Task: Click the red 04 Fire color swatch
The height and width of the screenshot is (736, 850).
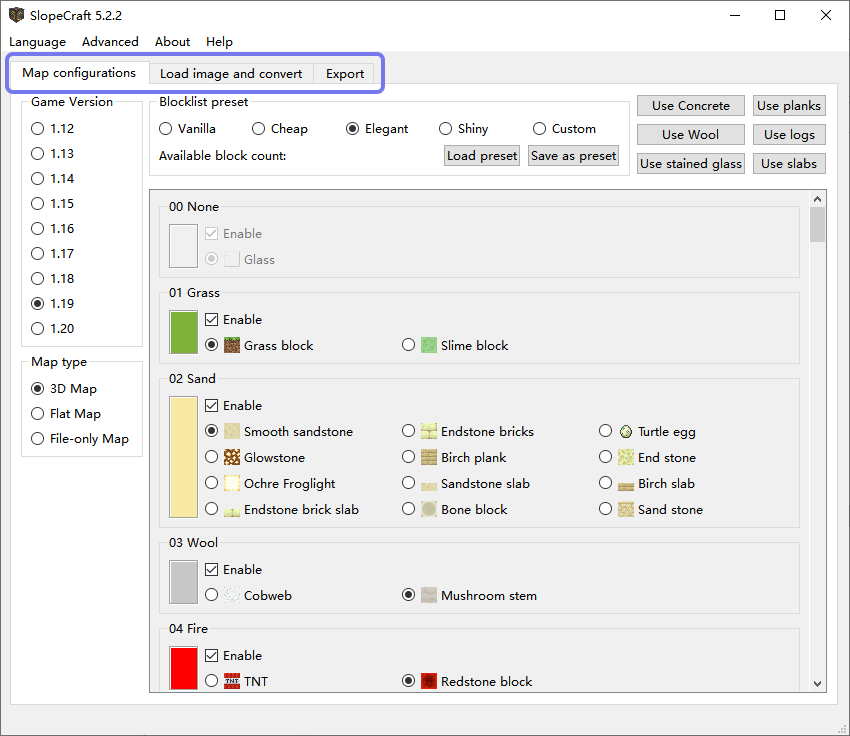Action: [184, 667]
